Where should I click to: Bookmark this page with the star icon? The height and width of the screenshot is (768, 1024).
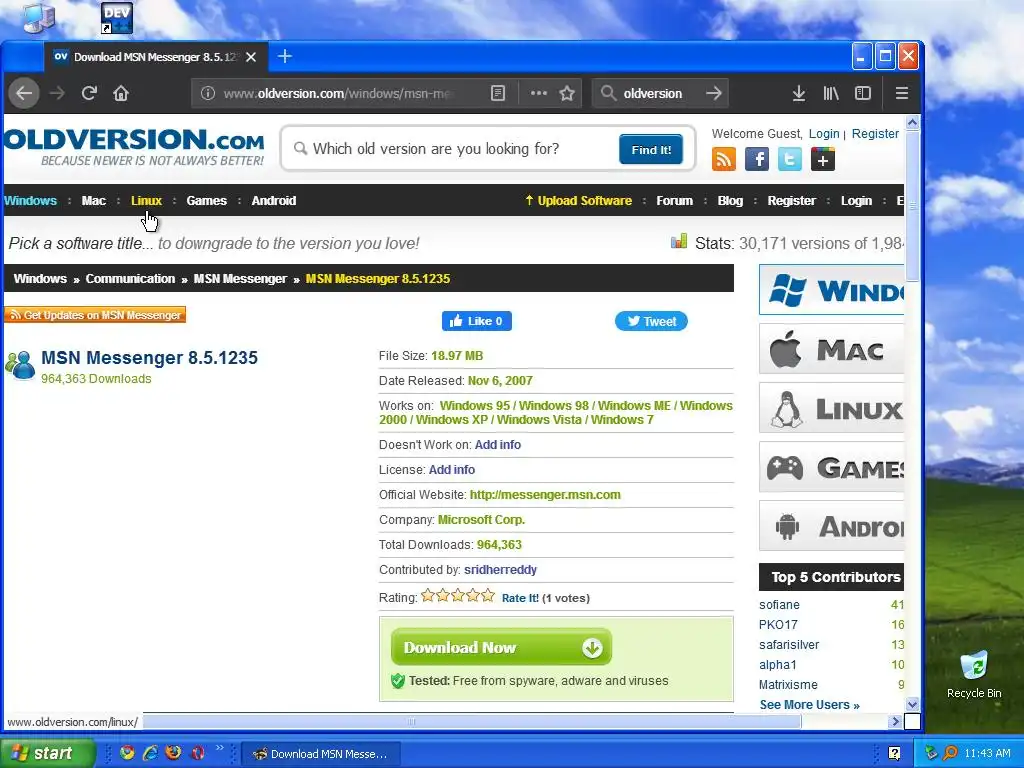[567, 93]
